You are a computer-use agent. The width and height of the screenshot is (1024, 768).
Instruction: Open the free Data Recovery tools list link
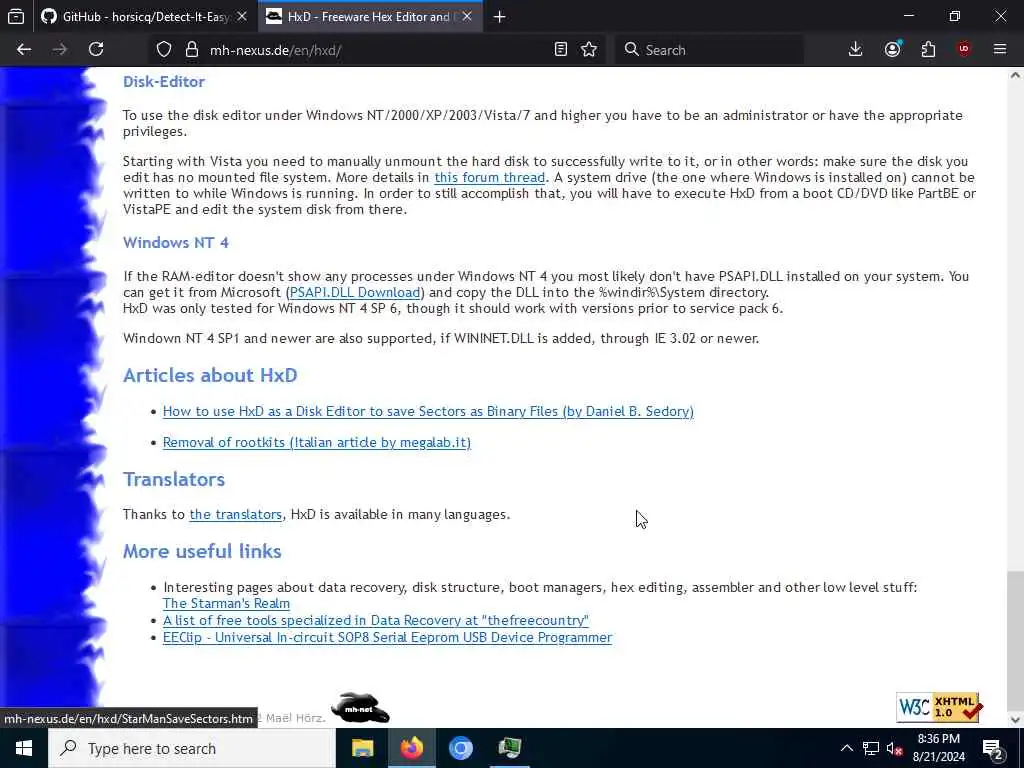[376, 620]
